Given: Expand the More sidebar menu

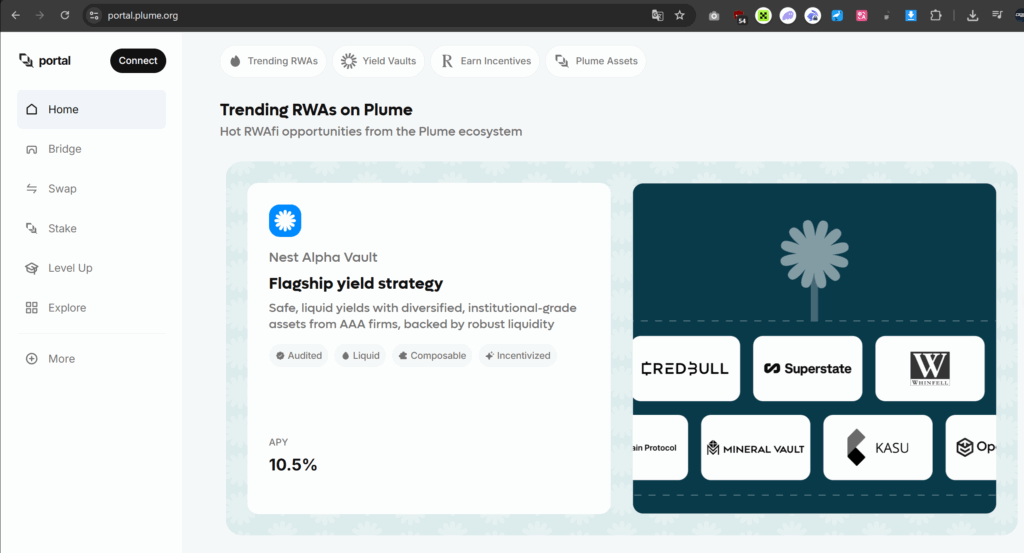Looking at the screenshot, I should (91, 358).
